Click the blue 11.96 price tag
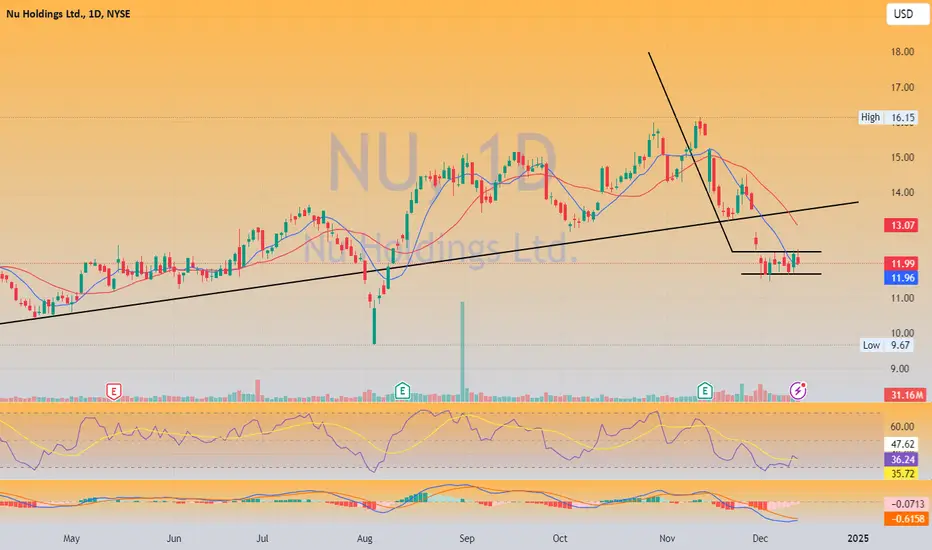This screenshot has height=550, width=932. (x=902, y=278)
